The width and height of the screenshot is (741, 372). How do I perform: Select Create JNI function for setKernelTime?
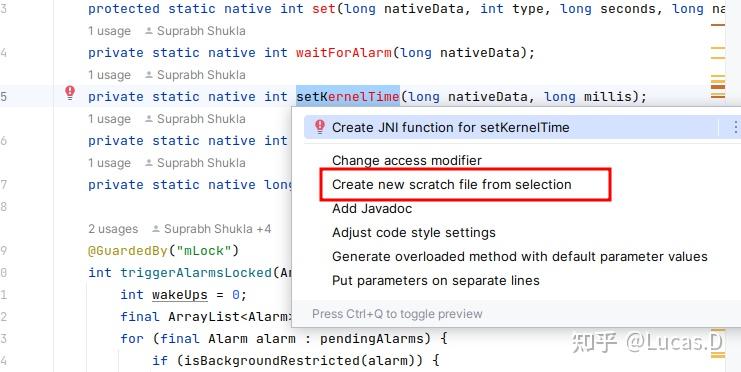pos(450,127)
